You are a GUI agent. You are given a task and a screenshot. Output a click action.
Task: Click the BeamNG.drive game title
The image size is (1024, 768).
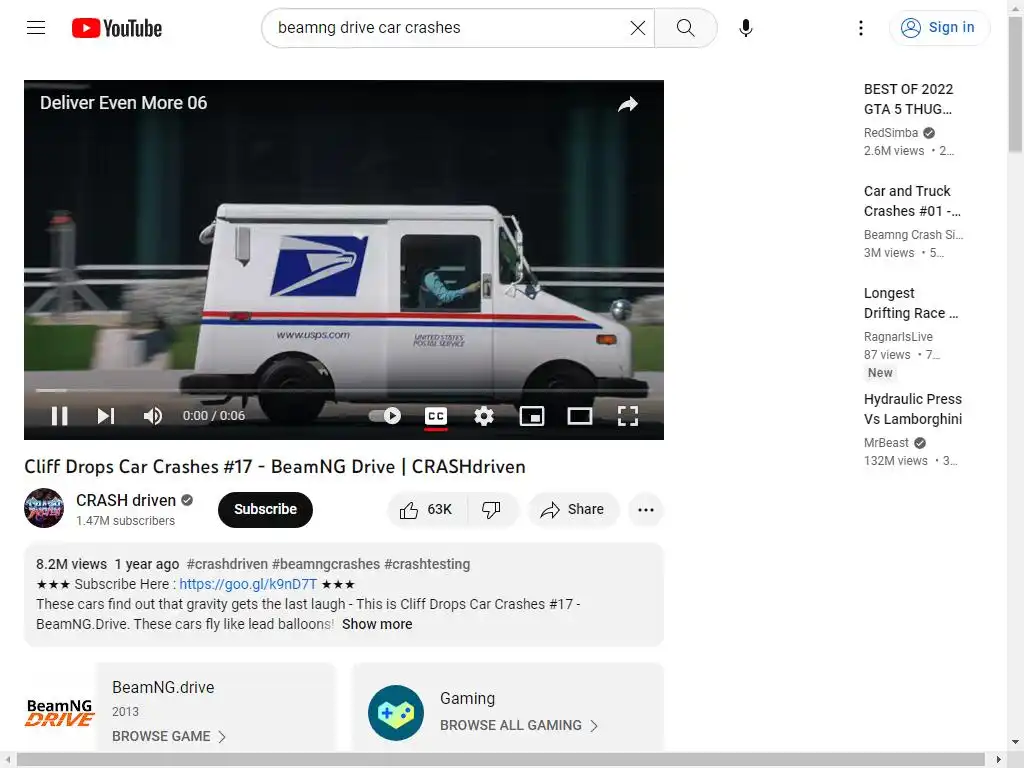tap(163, 688)
